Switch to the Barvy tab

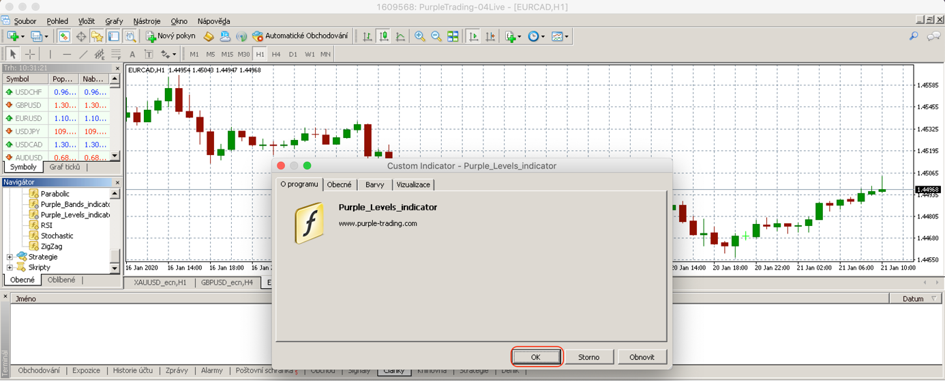pos(375,184)
